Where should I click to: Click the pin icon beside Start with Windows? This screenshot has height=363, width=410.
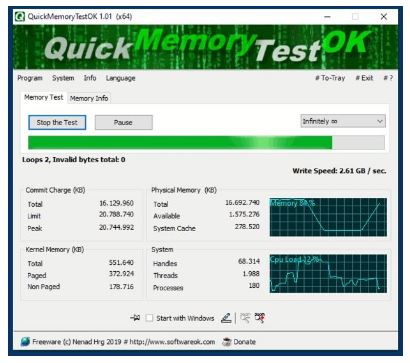[x=135, y=318]
